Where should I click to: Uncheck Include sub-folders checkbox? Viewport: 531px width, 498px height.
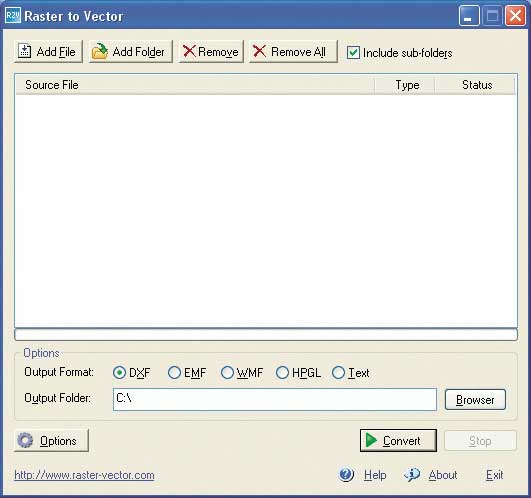[x=353, y=53]
